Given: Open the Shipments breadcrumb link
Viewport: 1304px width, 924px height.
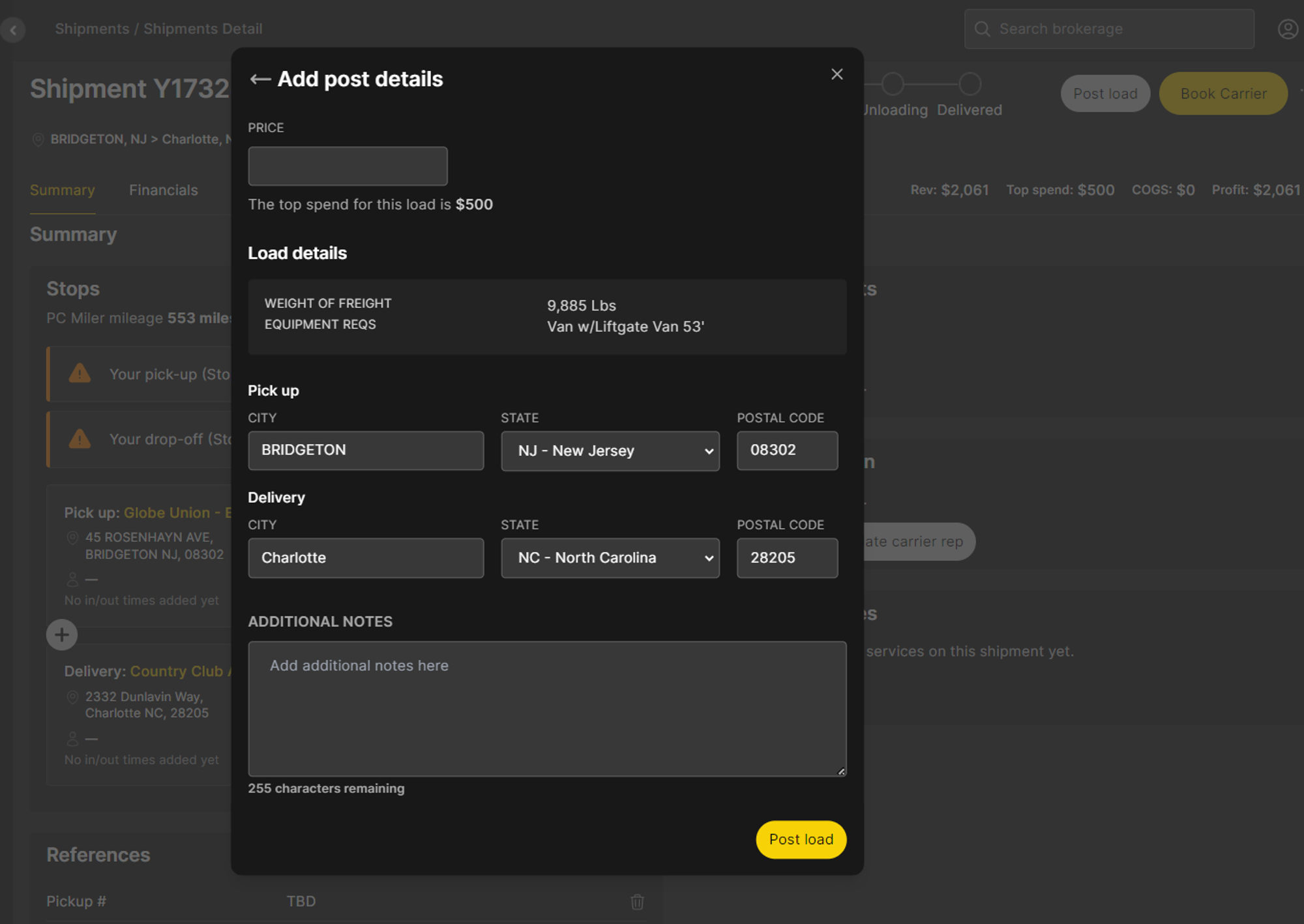Looking at the screenshot, I should 92,29.
